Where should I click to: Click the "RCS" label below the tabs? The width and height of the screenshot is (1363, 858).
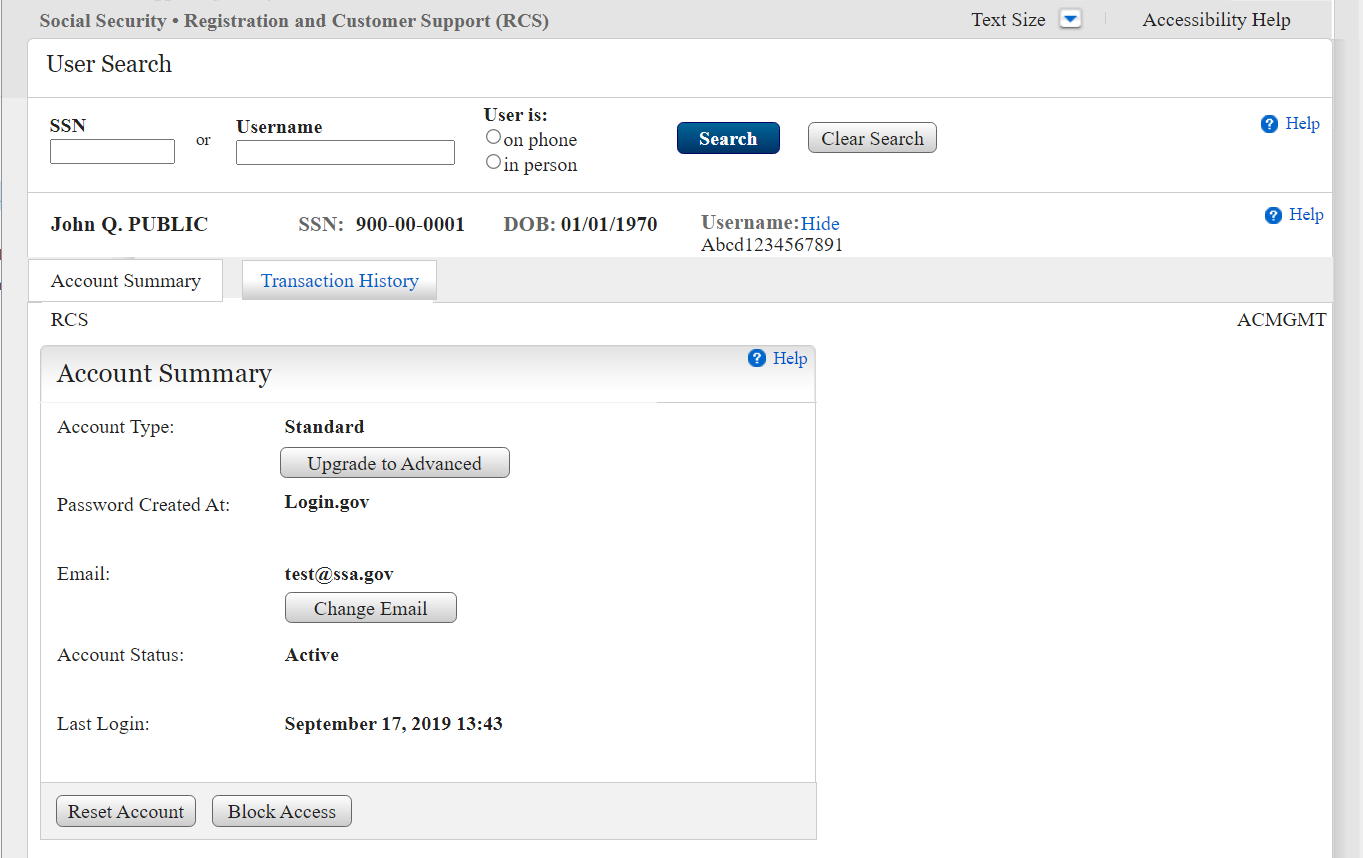pyautogui.click(x=70, y=320)
